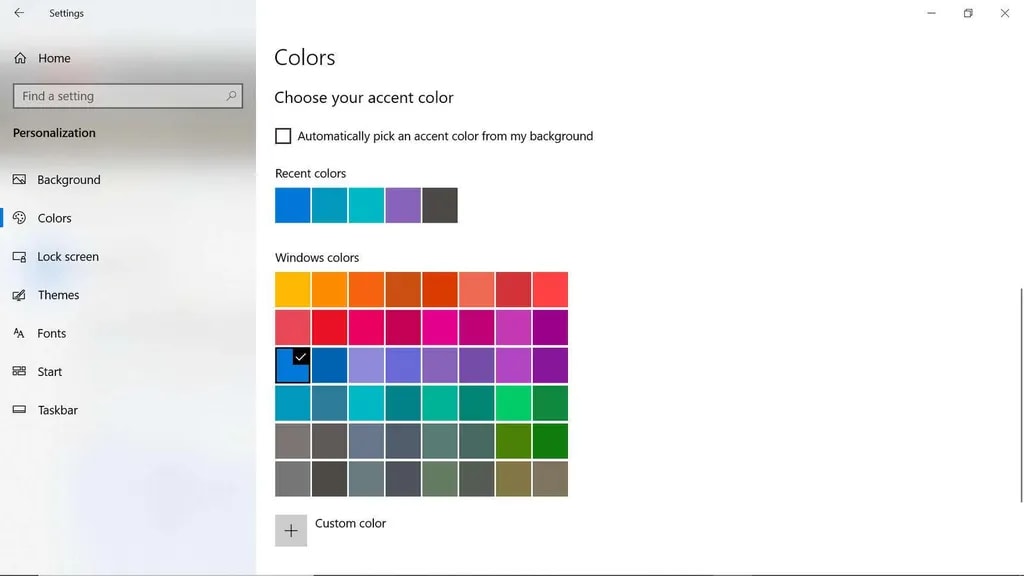Open the Start icon in sidebar

click(x=19, y=372)
